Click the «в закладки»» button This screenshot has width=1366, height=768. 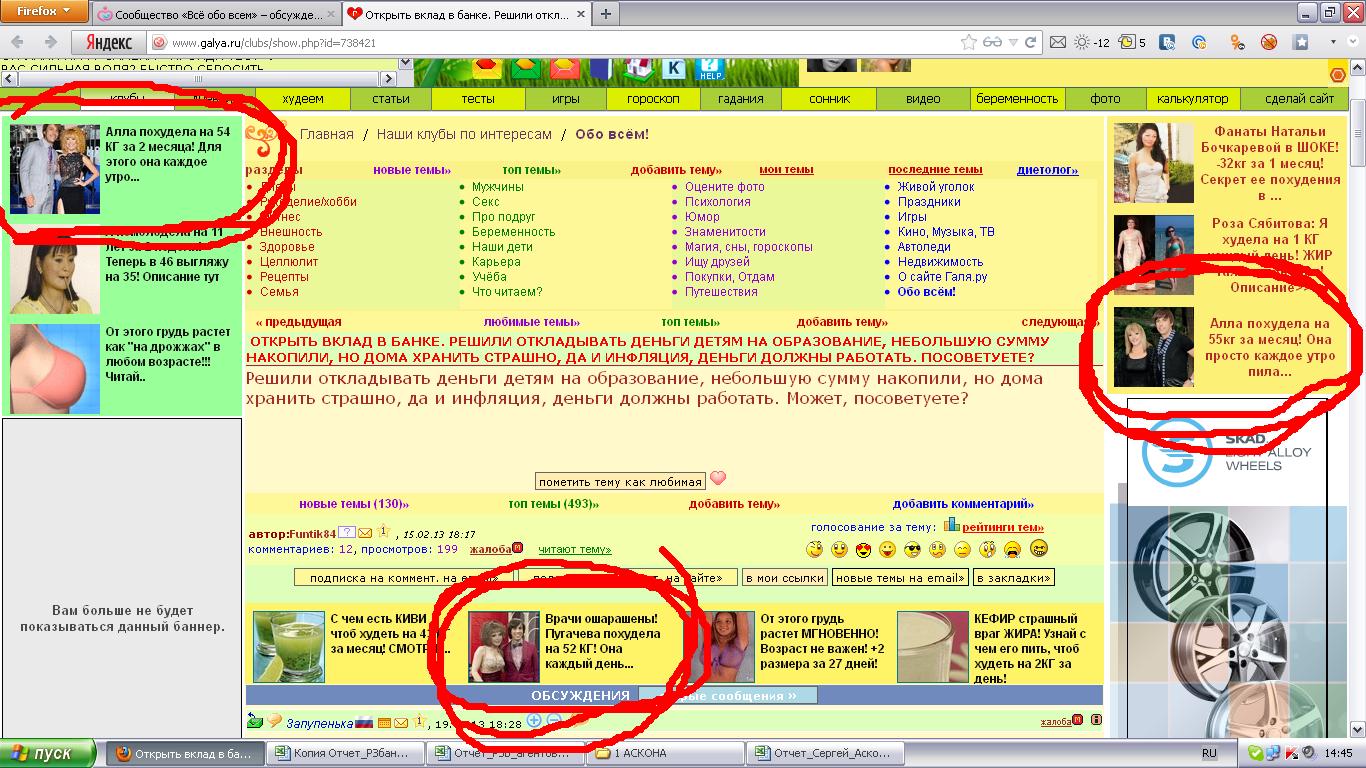pyautogui.click(x=1014, y=578)
